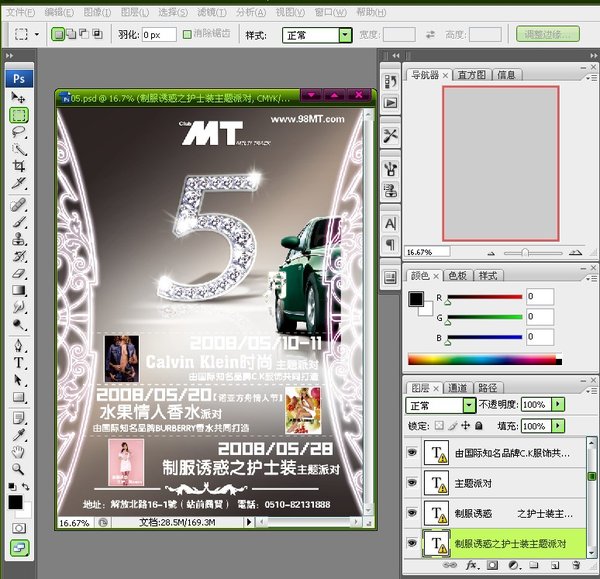Click the Delete layer trash icon
The height and width of the screenshot is (579, 600).
[x=574, y=566]
